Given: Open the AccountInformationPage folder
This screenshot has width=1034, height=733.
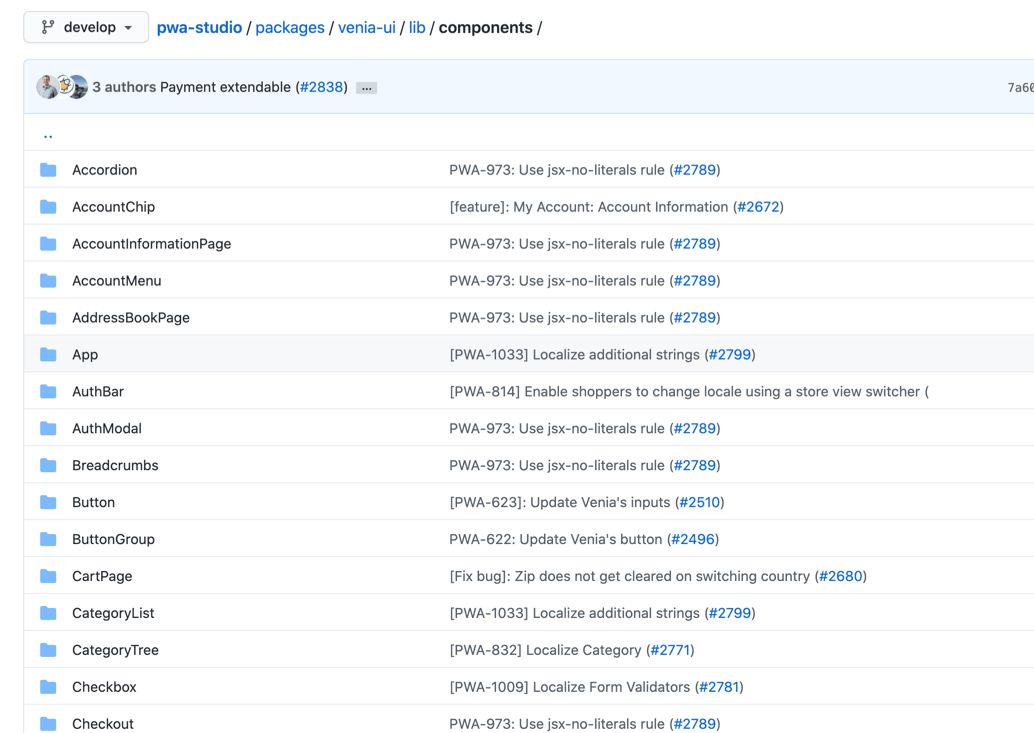Looking at the screenshot, I should coord(152,244).
